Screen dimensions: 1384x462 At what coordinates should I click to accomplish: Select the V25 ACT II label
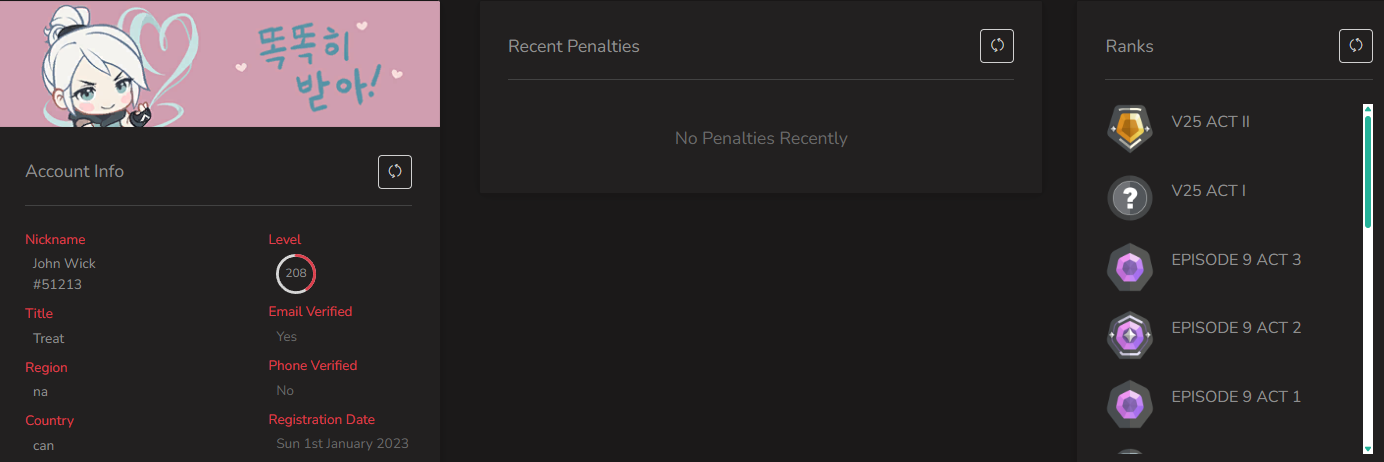pos(1211,122)
